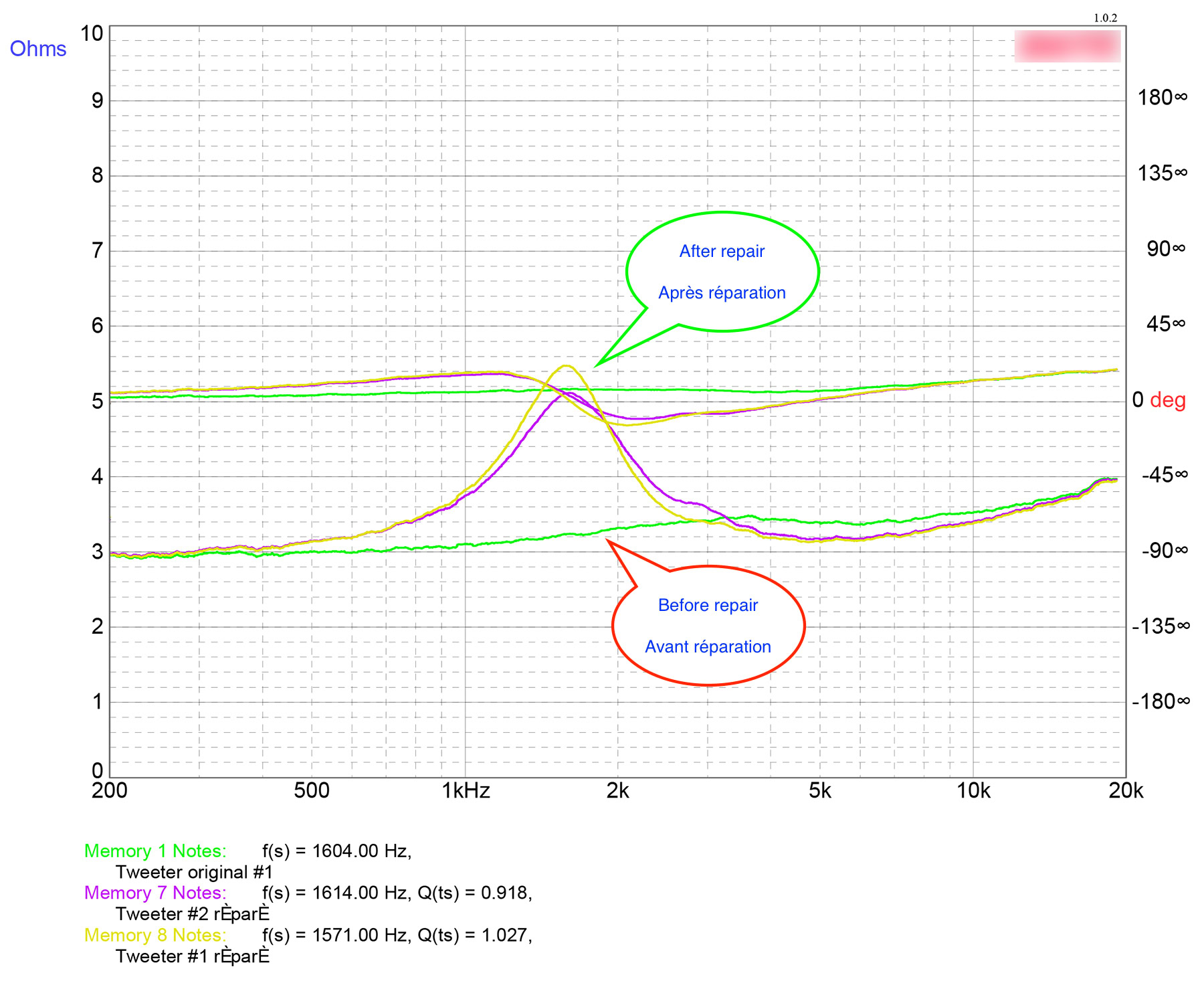Select the "4" ohms scale value

point(98,477)
